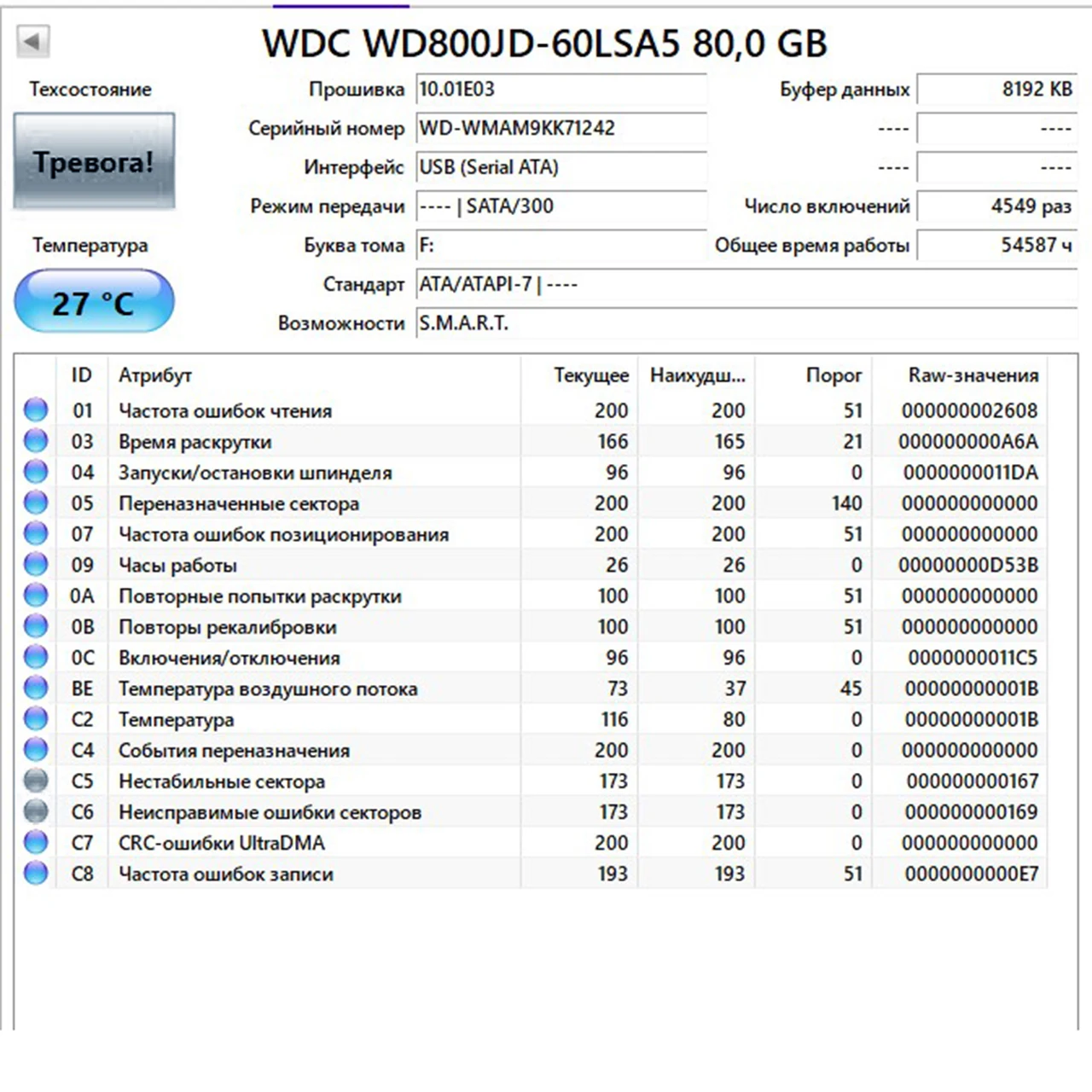
Task: Select the status orb of attribute 03
Action: (36, 441)
